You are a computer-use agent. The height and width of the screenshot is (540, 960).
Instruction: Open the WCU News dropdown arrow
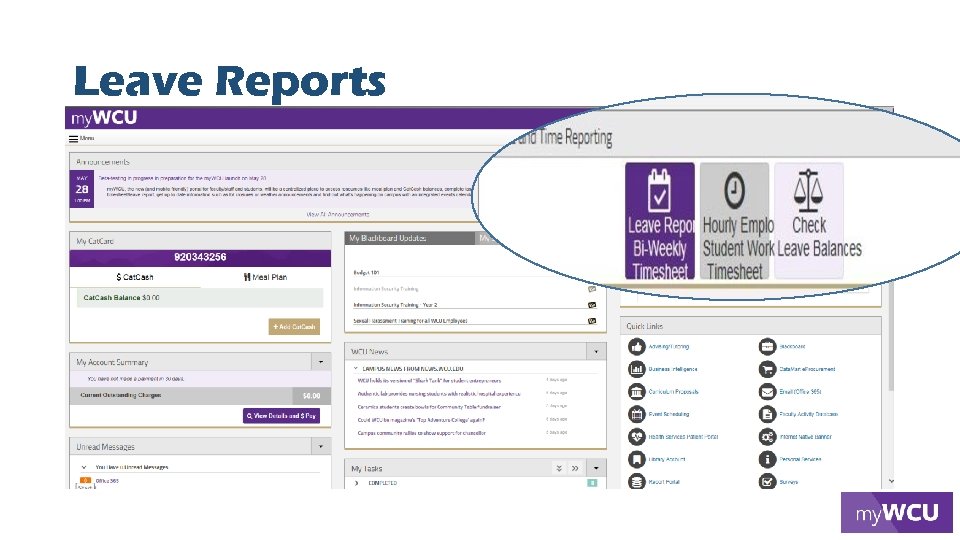click(596, 352)
